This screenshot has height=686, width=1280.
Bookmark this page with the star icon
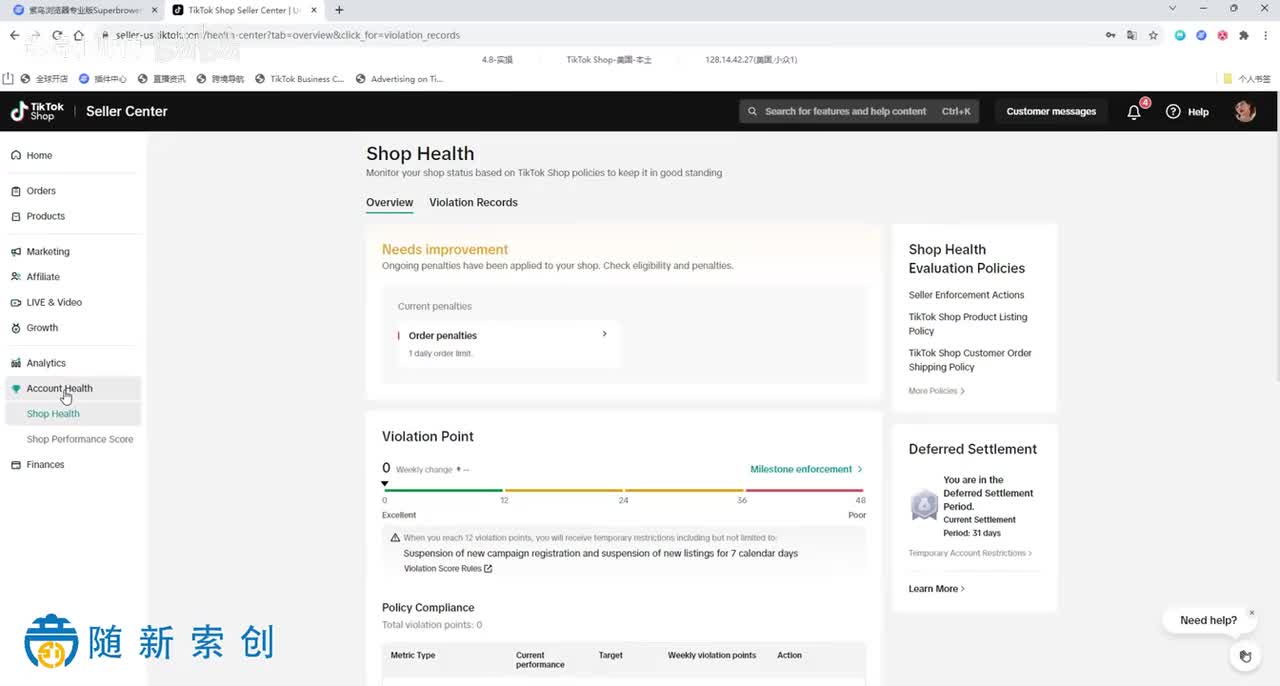coord(1153,35)
